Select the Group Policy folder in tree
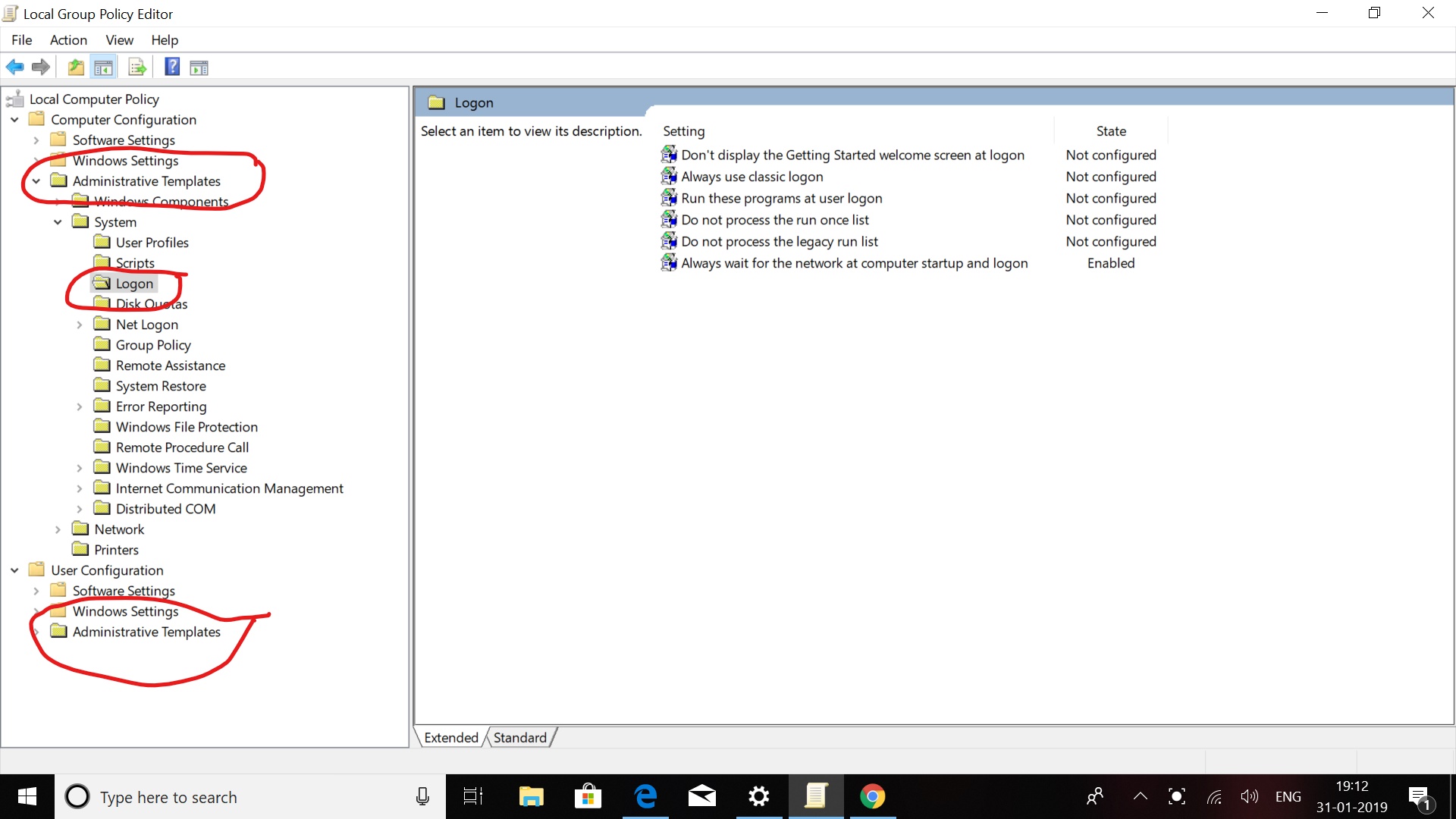Image resolution: width=1456 pixels, height=819 pixels. (x=152, y=345)
